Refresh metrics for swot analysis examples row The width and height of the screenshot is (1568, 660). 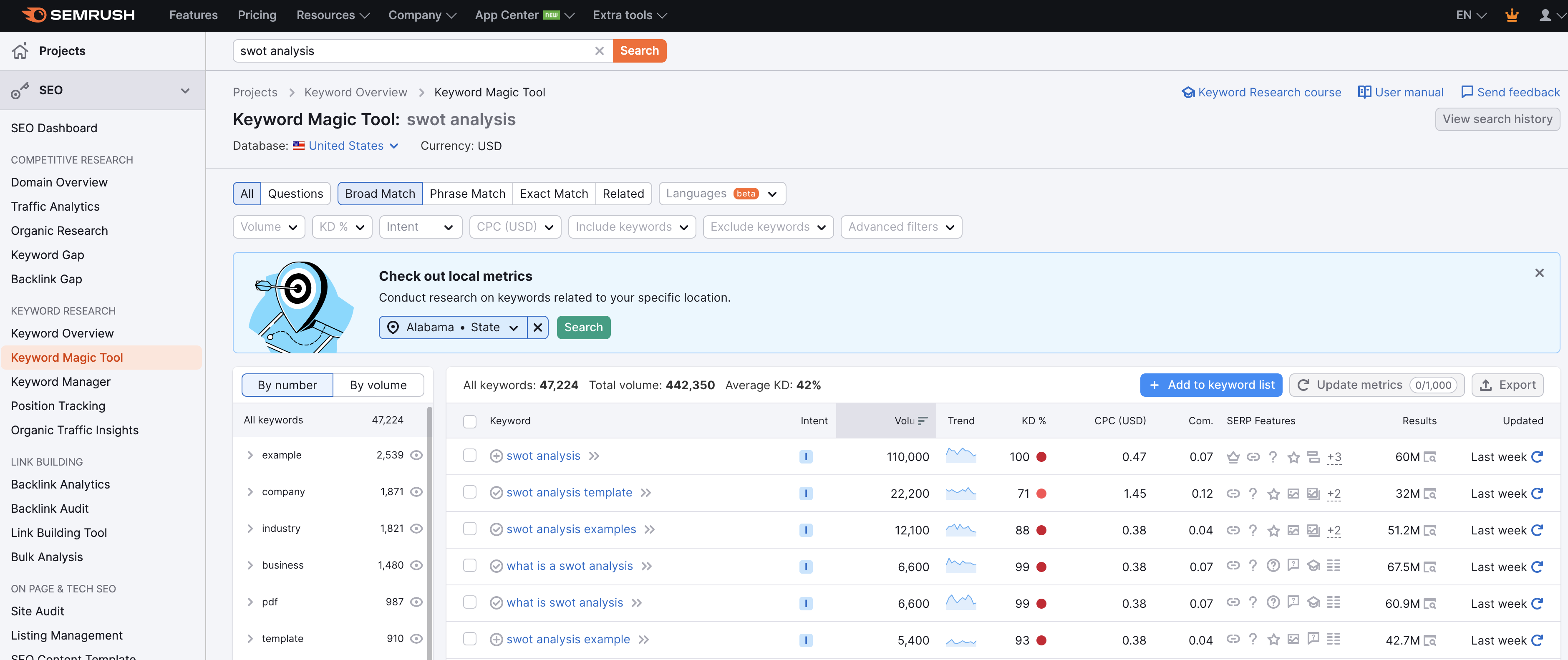coord(1537,530)
